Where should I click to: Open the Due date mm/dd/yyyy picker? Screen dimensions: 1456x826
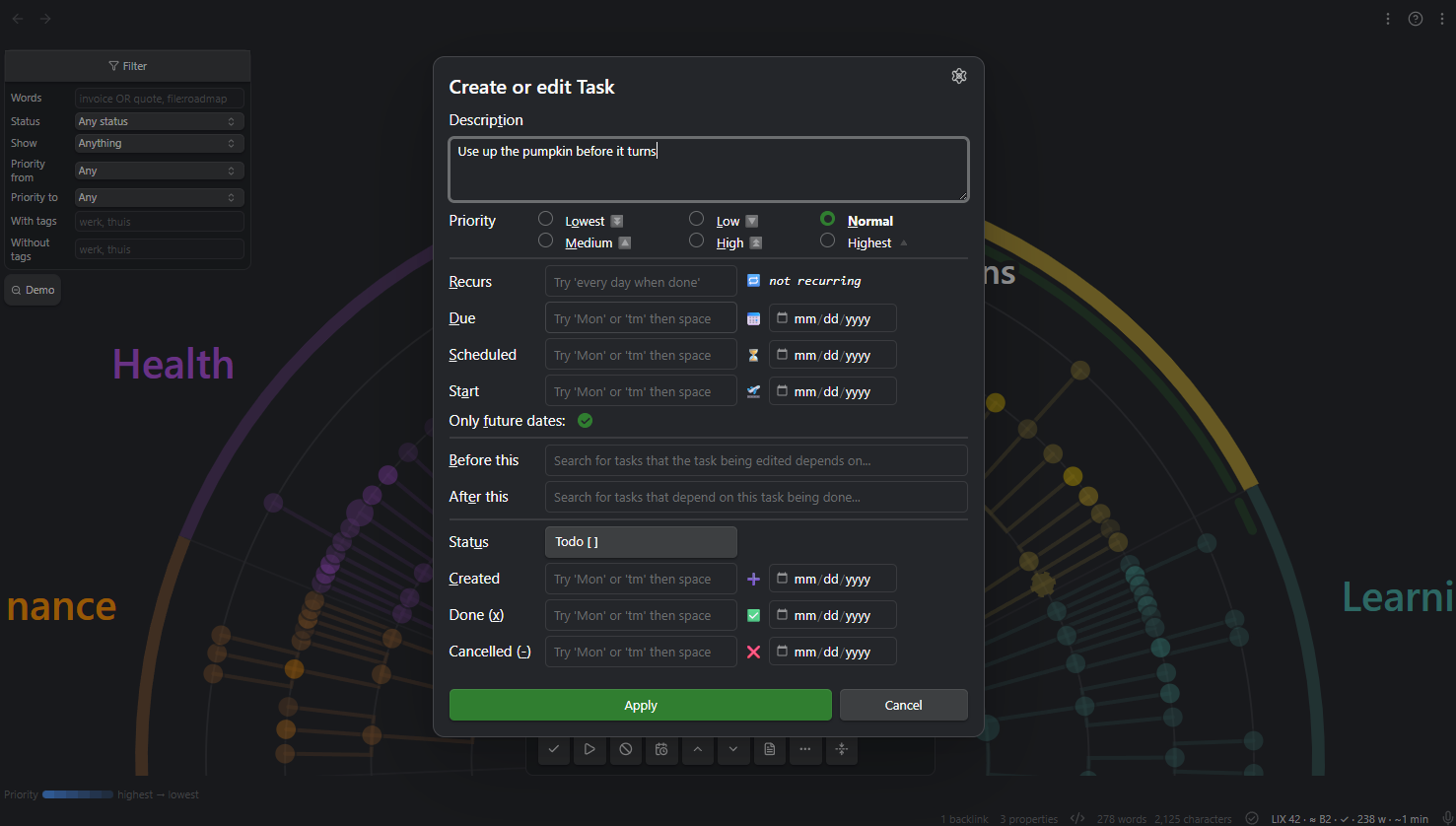pos(832,319)
